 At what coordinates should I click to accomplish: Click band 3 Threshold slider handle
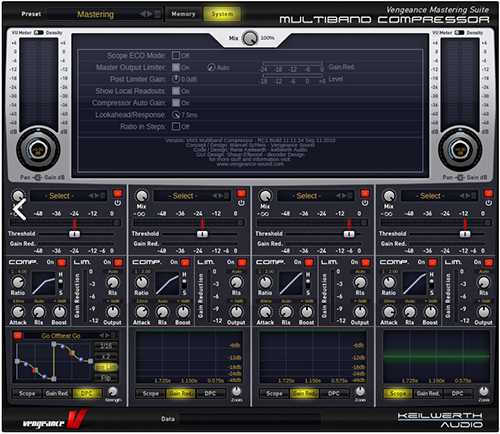point(349,234)
